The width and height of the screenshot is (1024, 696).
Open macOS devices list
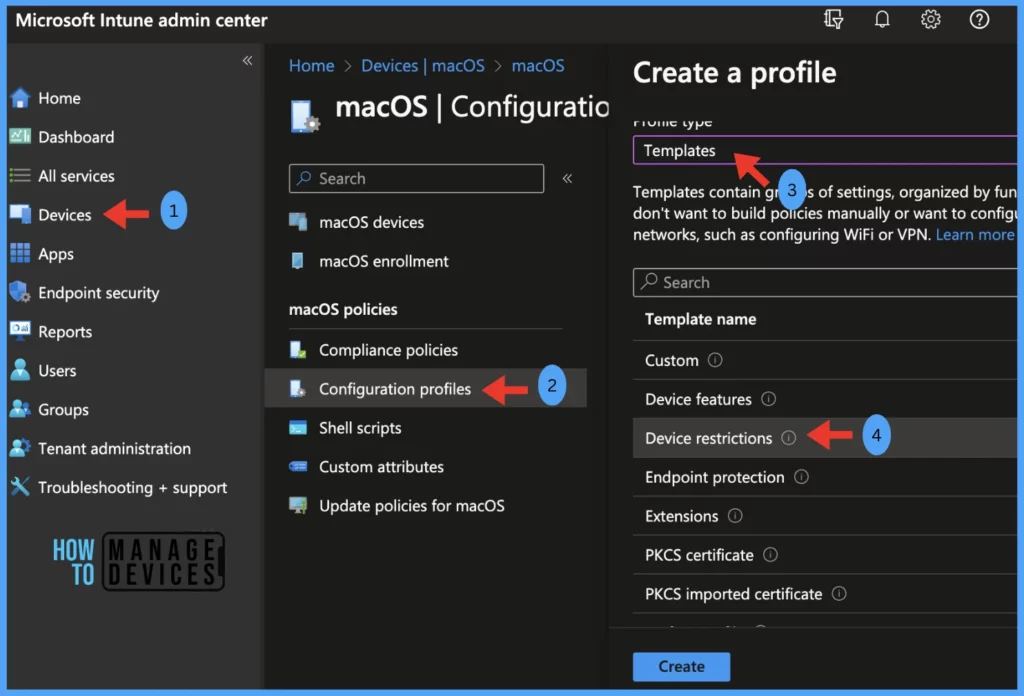click(x=372, y=223)
